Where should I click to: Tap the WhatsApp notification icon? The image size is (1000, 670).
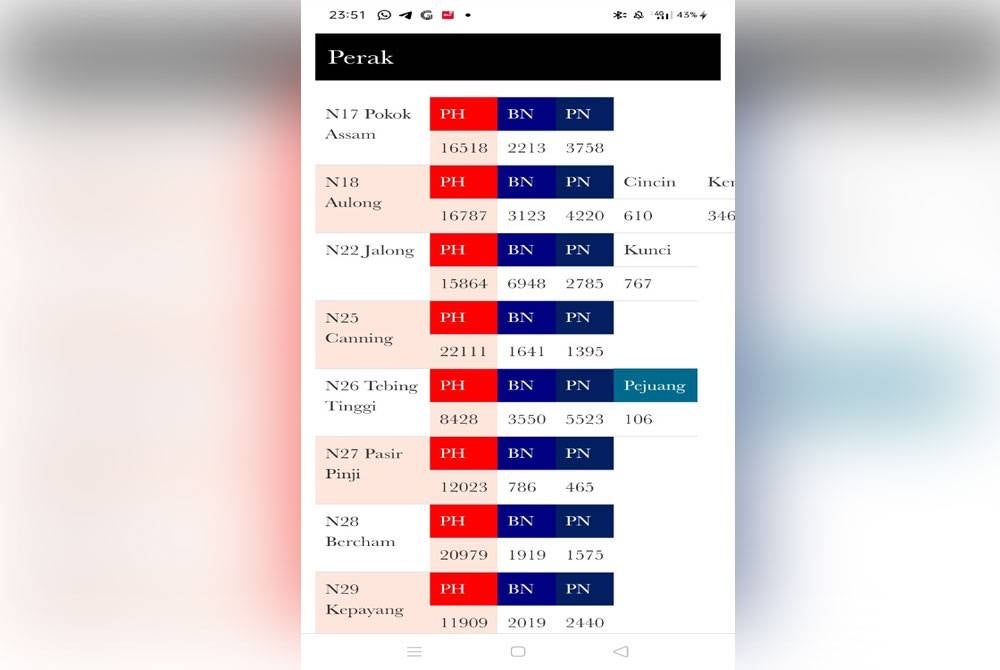point(384,15)
